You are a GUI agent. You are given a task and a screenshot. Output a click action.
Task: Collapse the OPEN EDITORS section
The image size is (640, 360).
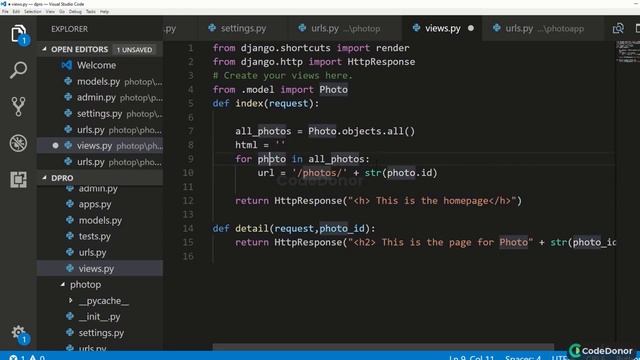coord(44,49)
